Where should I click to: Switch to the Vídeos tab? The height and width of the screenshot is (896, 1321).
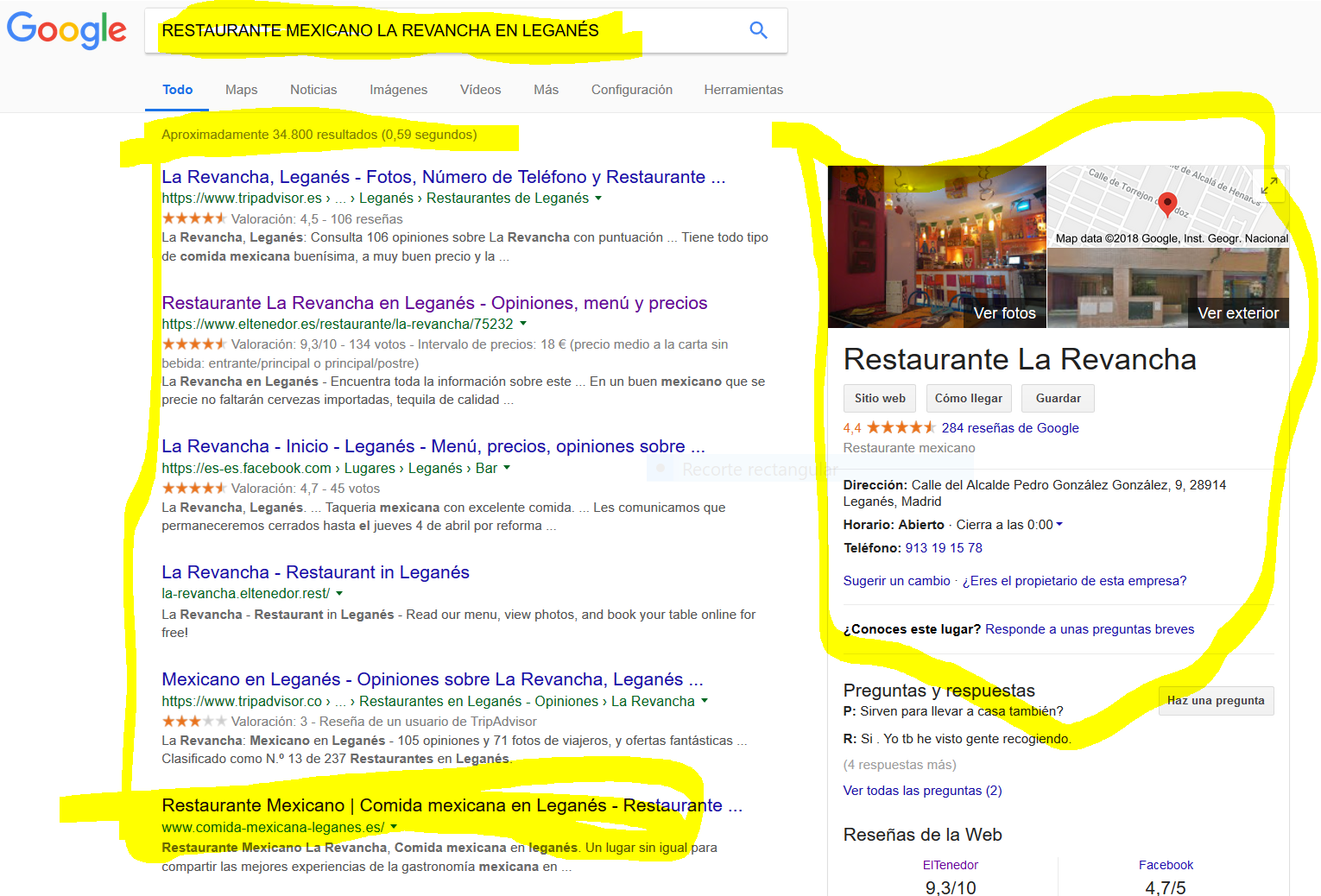coord(480,90)
